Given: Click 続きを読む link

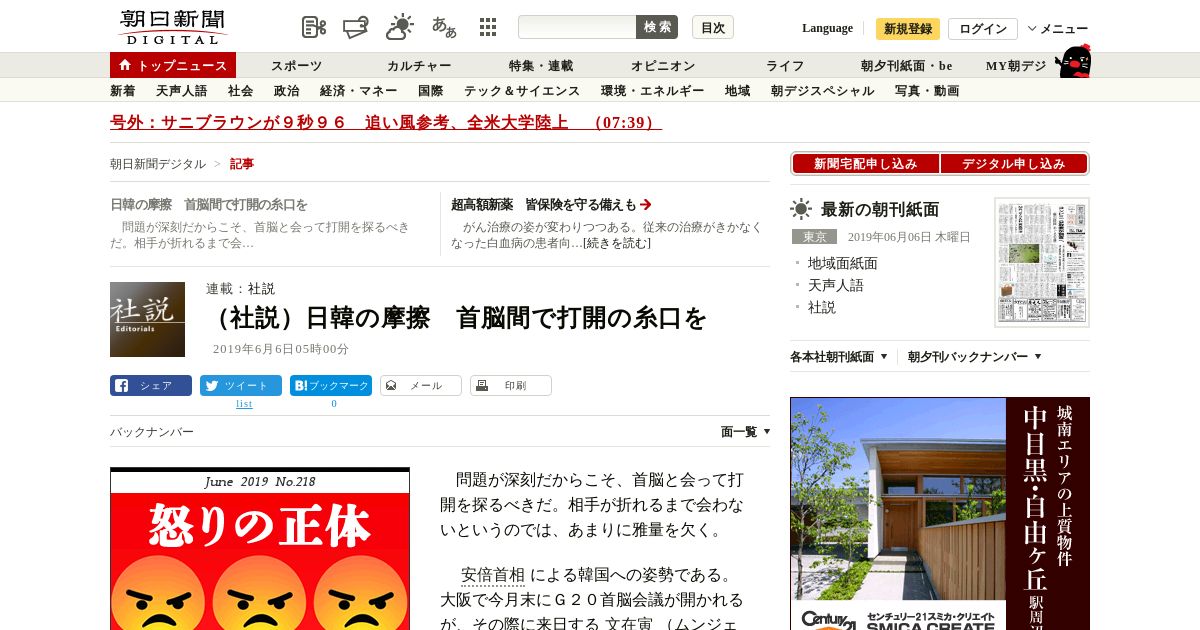Looking at the screenshot, I should (616, 243).
